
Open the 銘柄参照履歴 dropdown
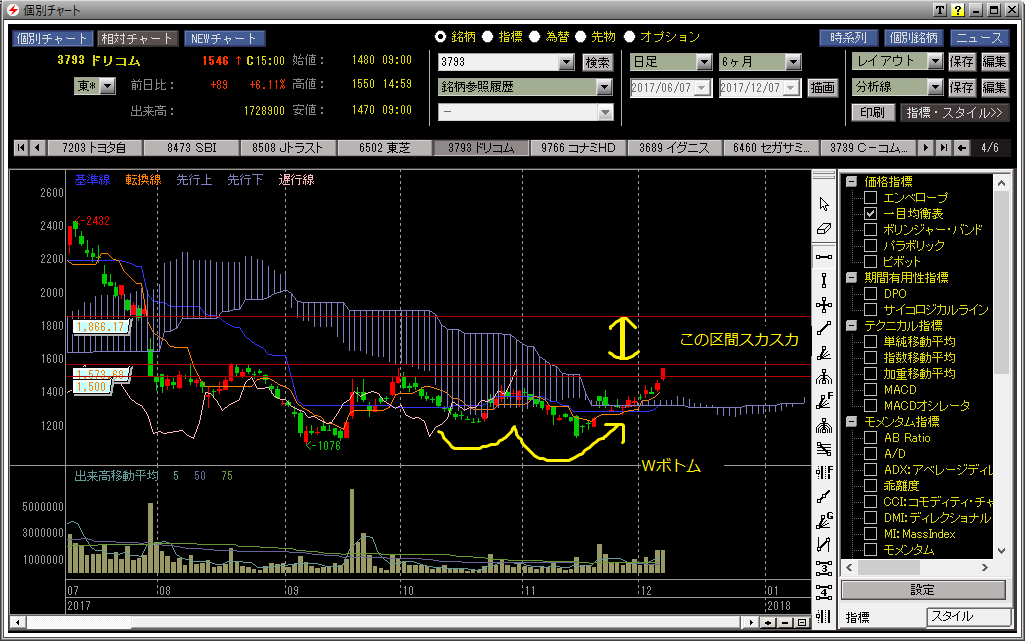(x=604, y=87)
